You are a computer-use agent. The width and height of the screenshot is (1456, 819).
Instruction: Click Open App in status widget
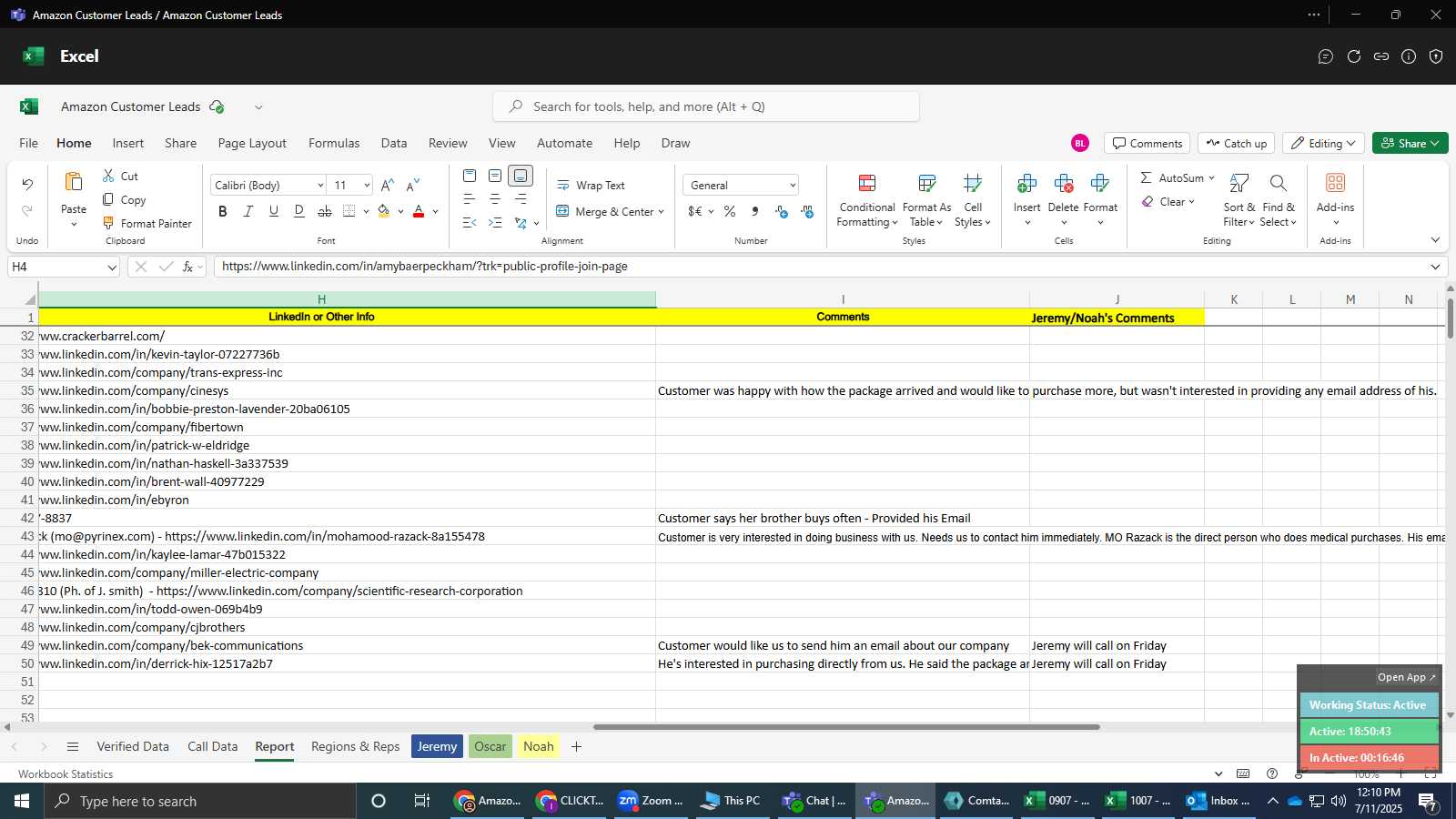point(1406,677)
